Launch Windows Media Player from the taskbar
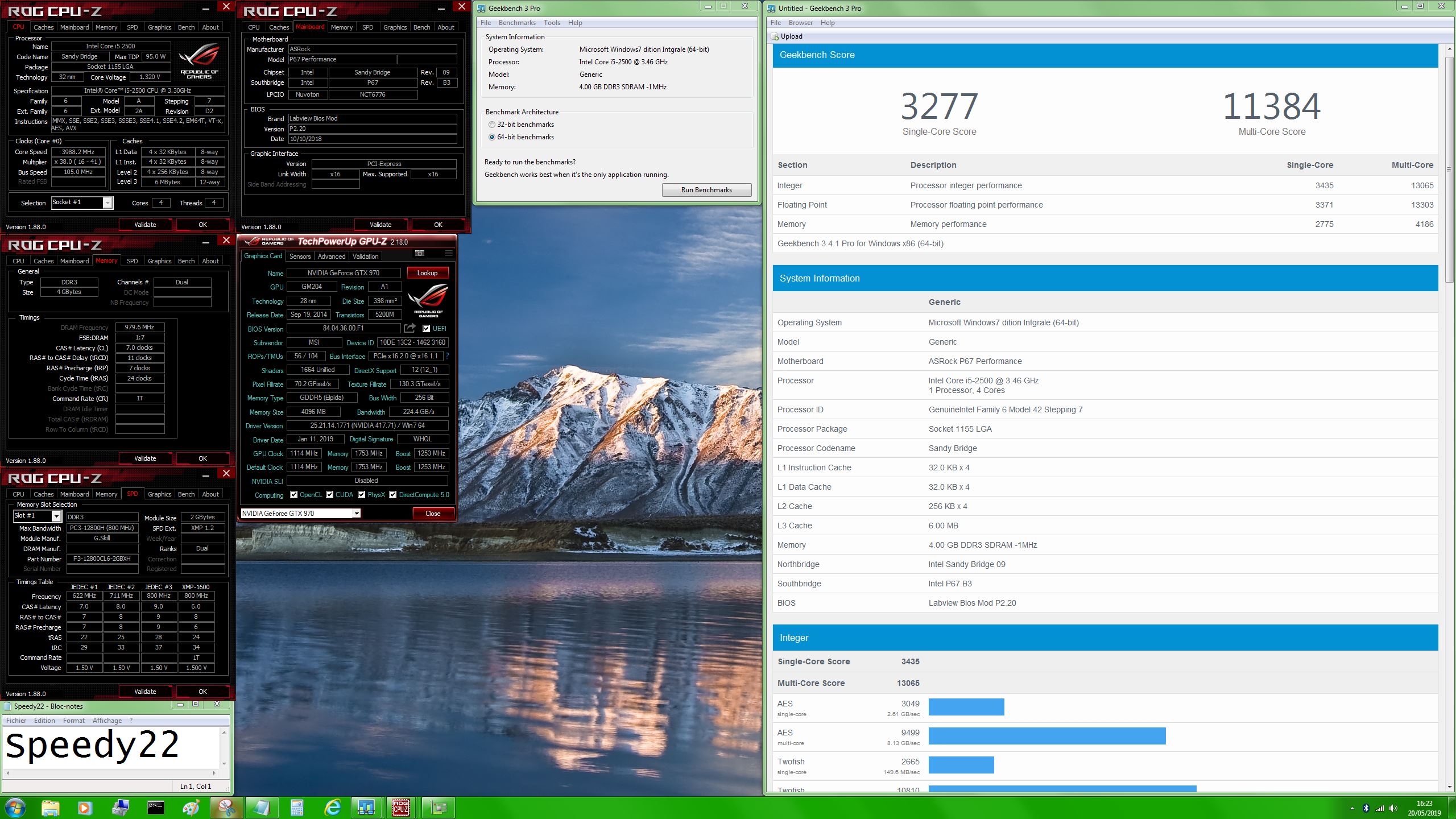 [85, 808]
